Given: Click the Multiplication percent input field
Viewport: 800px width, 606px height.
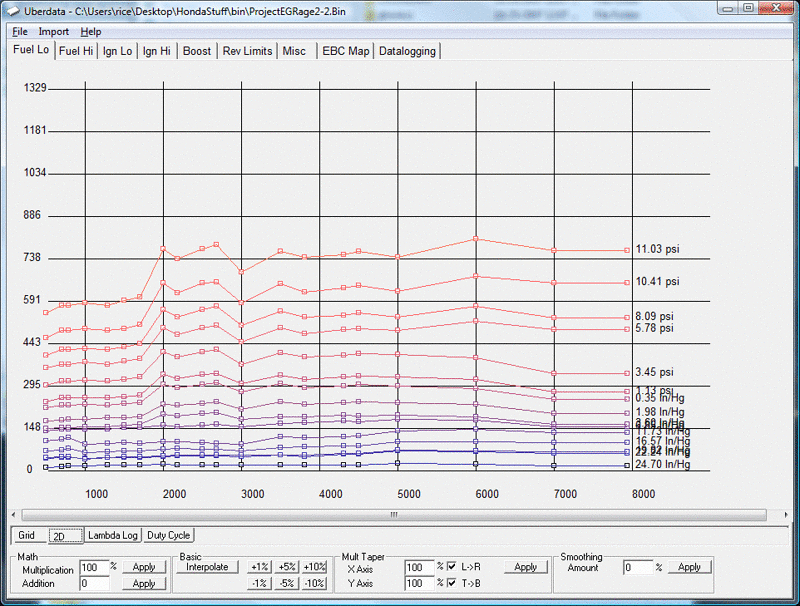Looking at the screenshot, I should pyautogui.click(x=94, y=567).
